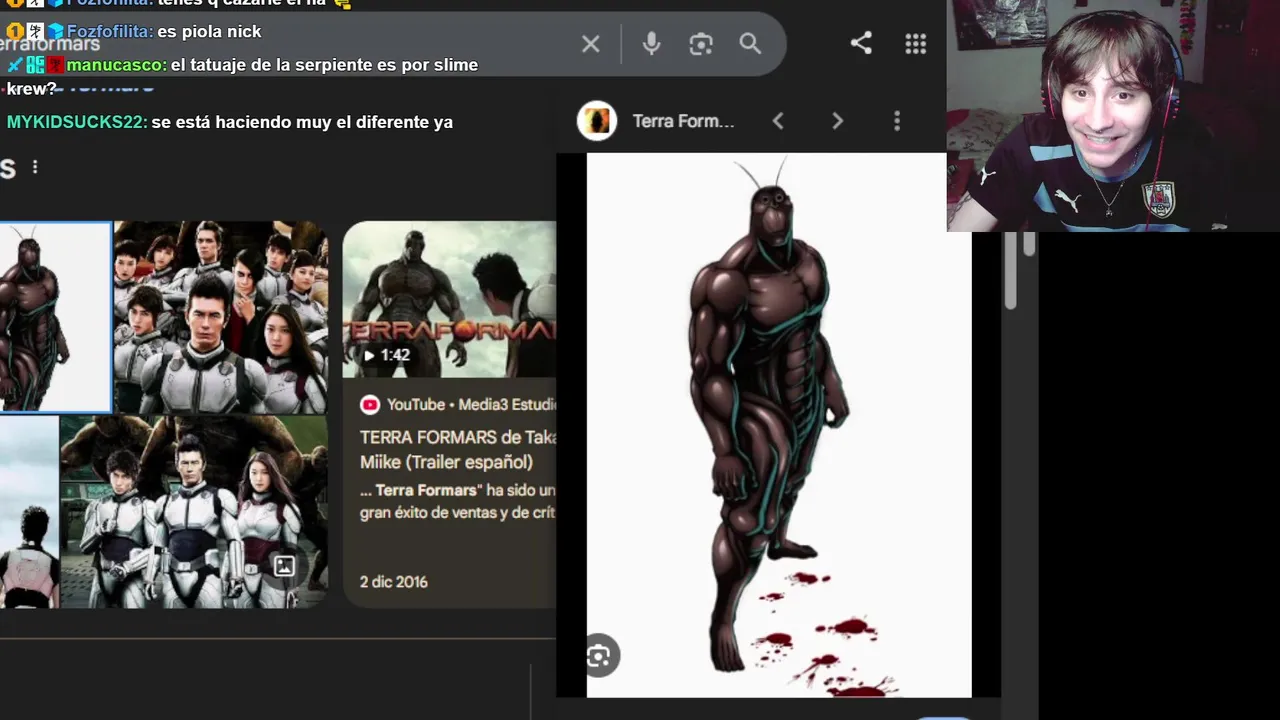Go to previous image with left chevron
The image size is (1280, 720).
tap(778, 121)
